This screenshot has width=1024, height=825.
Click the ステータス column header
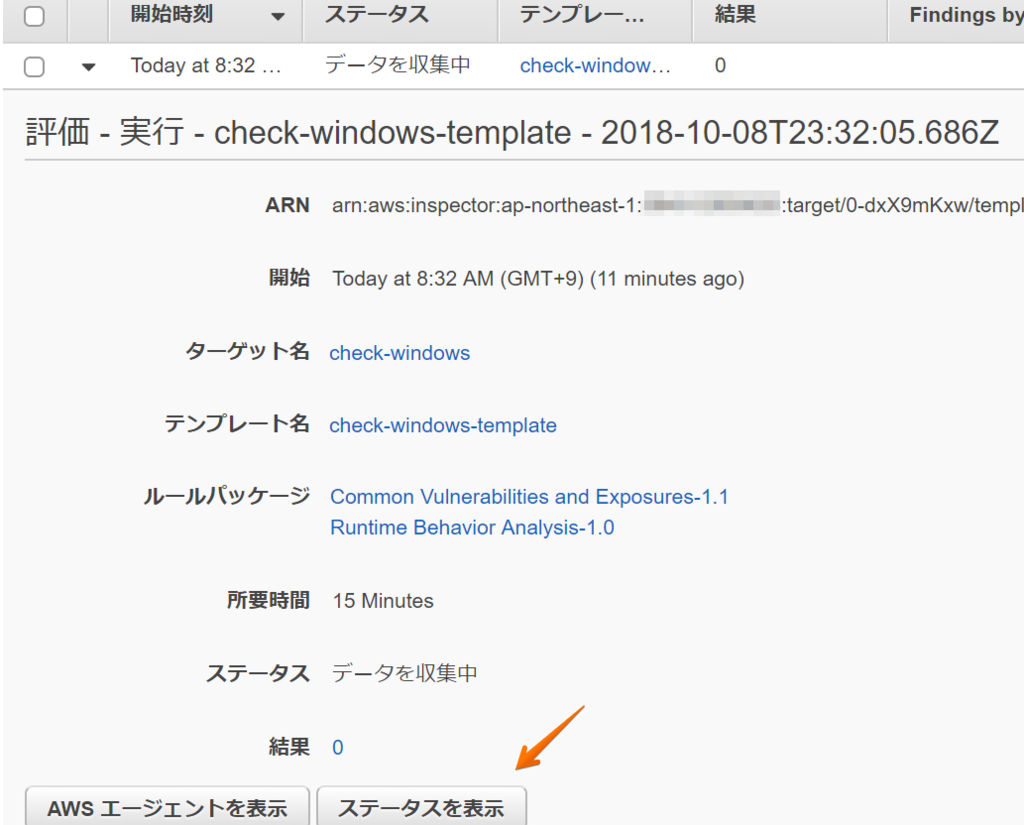(377, 14)
